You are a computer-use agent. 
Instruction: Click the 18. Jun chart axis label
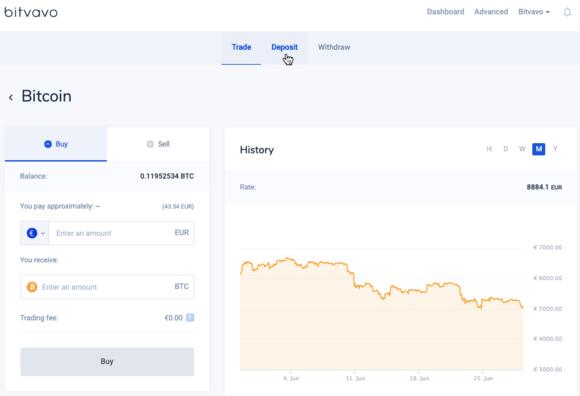(x=419, y=379)
